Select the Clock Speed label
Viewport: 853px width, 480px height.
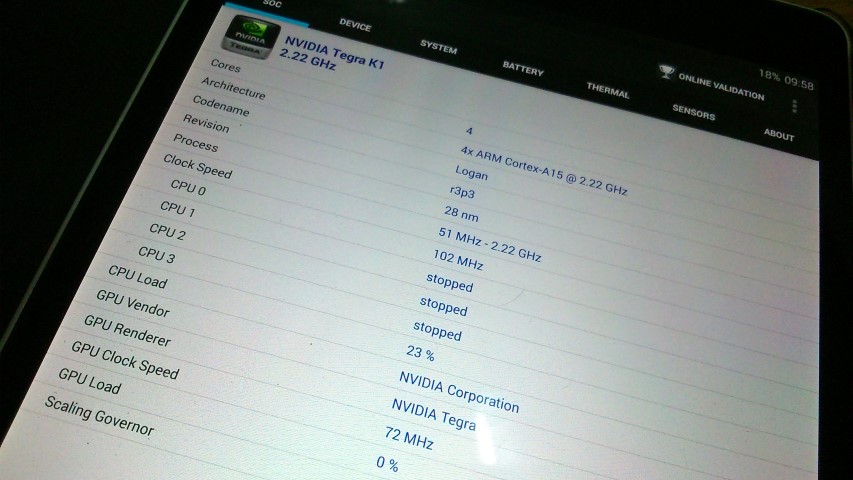click(198, 166)
